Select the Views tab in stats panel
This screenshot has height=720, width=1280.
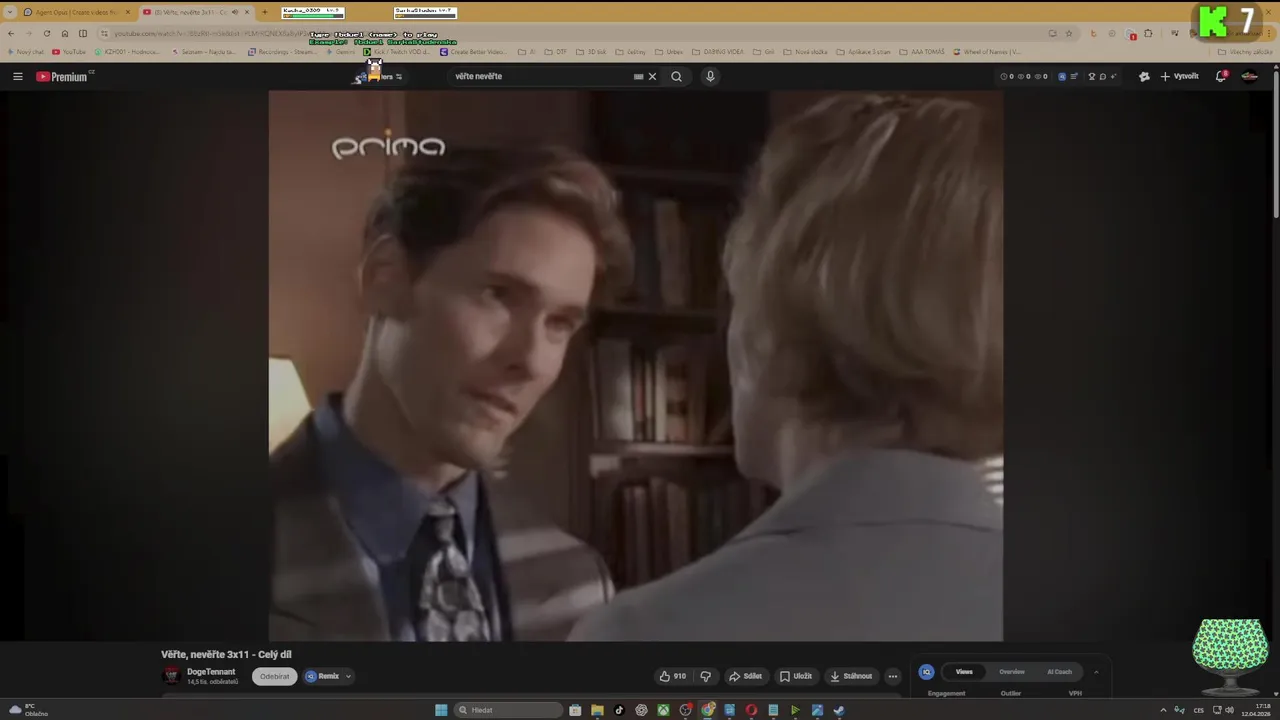point(964,672)
